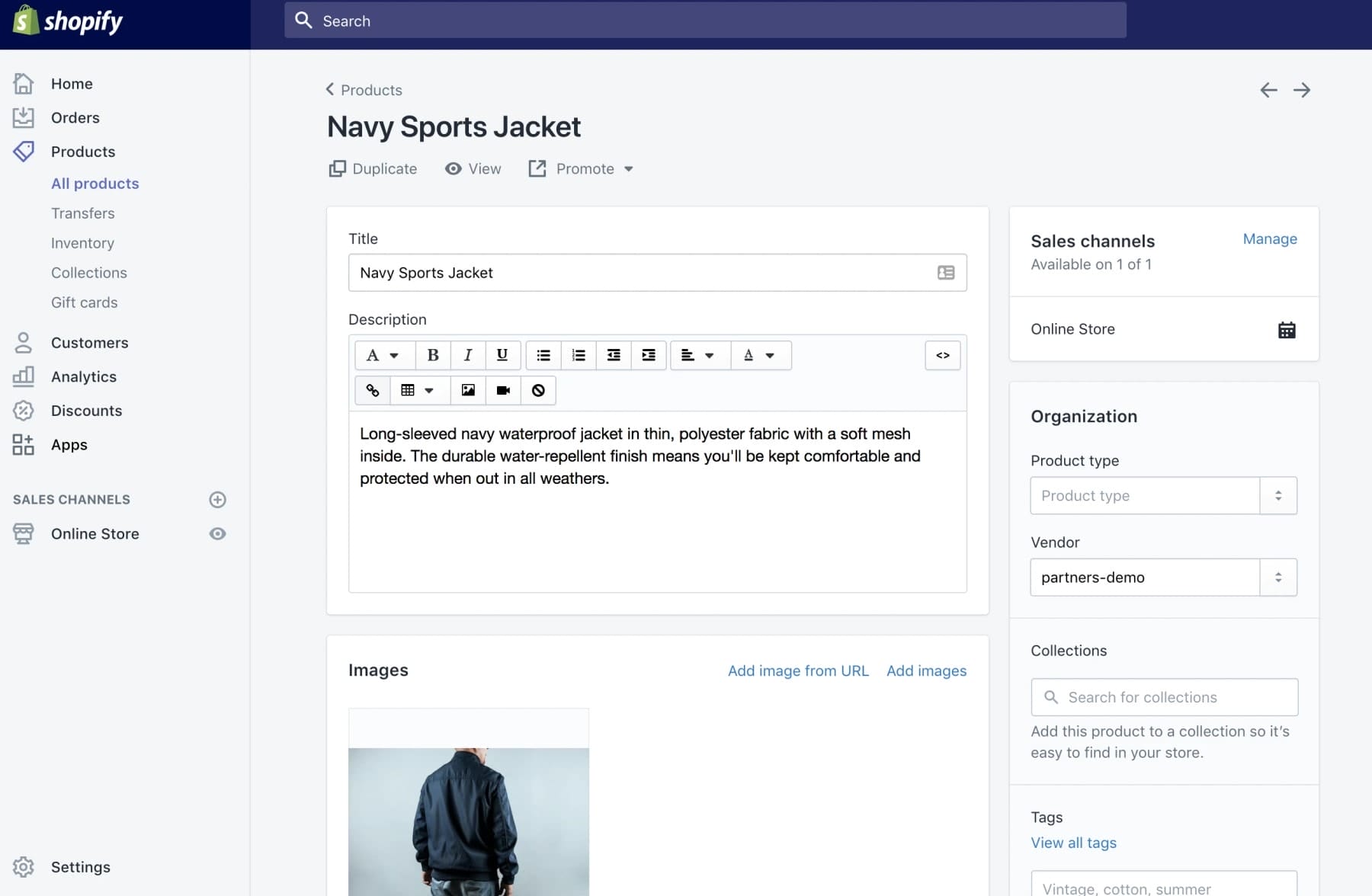
Task: Open the scheduling calendar for Online Store
Action: pos(1286,329)
